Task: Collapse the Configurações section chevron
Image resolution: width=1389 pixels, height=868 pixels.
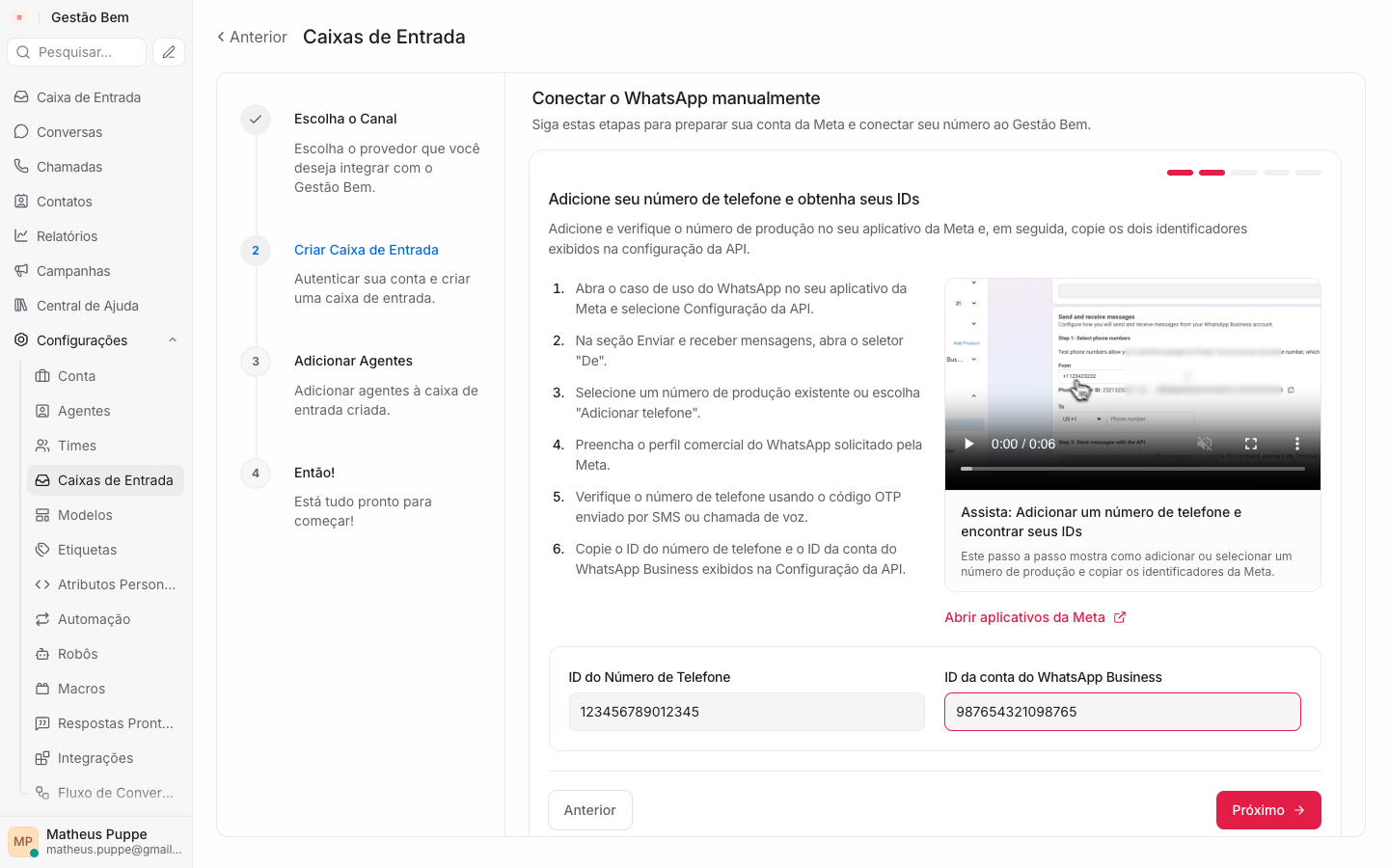Action: 173,340
